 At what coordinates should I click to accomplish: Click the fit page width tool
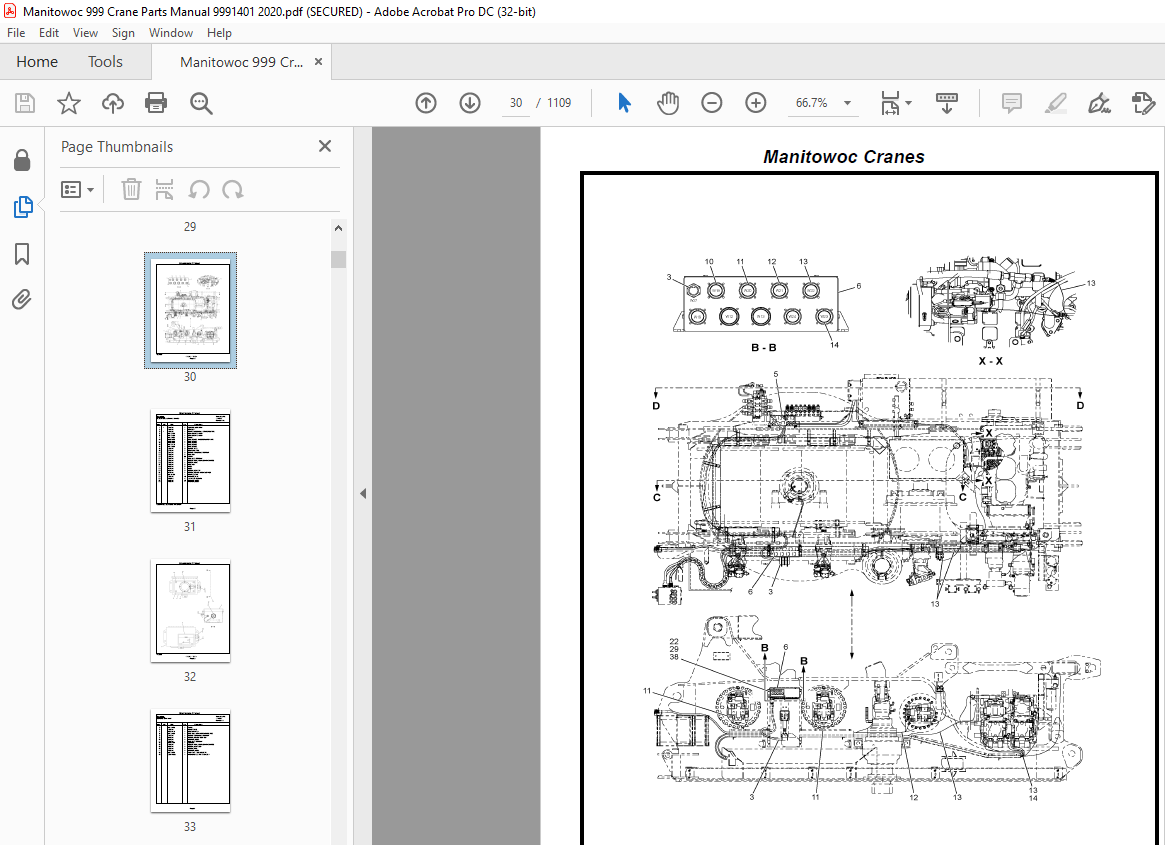(x=890, y=103)
